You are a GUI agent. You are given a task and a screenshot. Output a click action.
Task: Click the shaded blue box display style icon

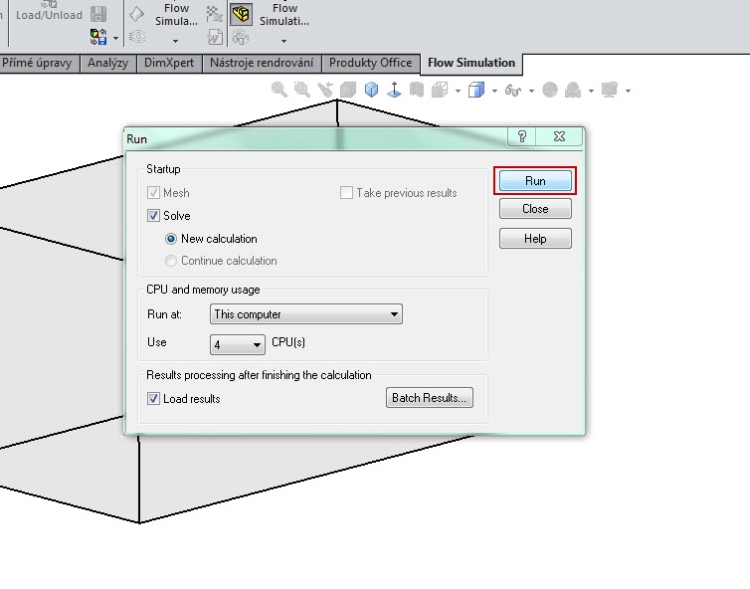pos(476,89)
